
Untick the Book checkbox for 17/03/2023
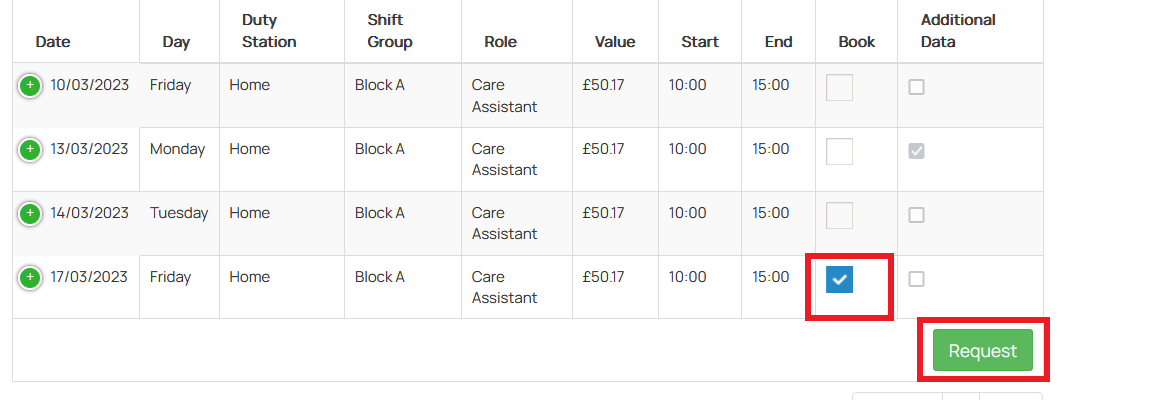839,279
